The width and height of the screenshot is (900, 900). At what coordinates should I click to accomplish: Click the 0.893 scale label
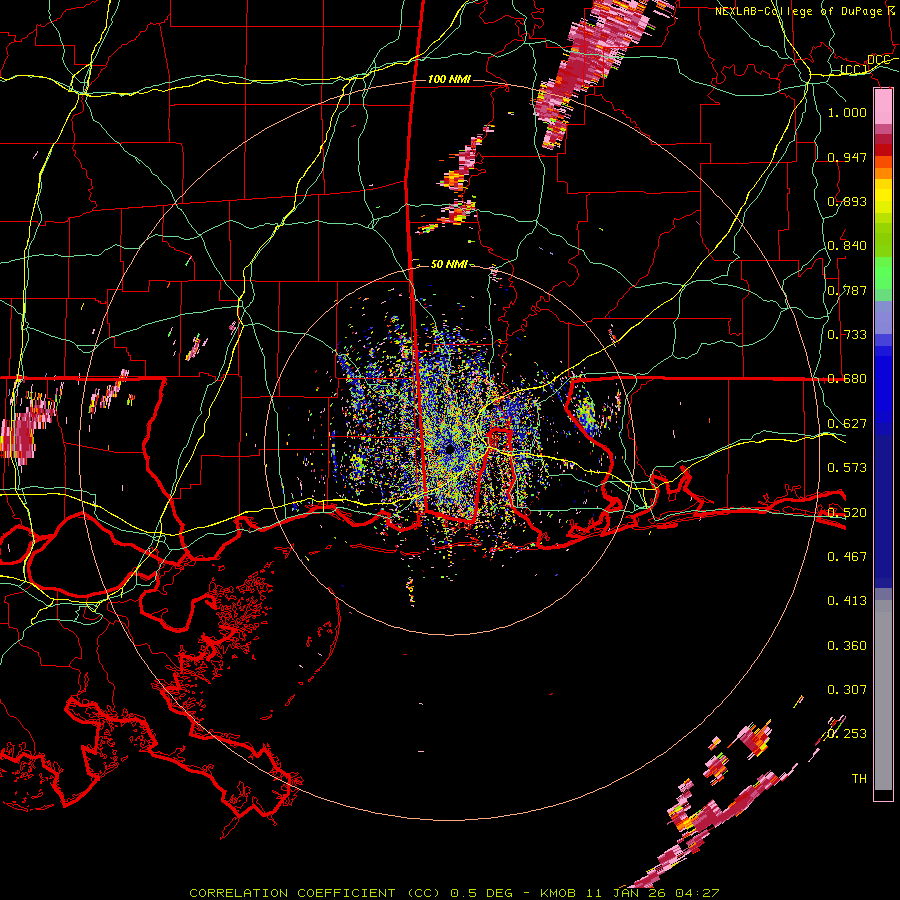click(x=847, y=201)
